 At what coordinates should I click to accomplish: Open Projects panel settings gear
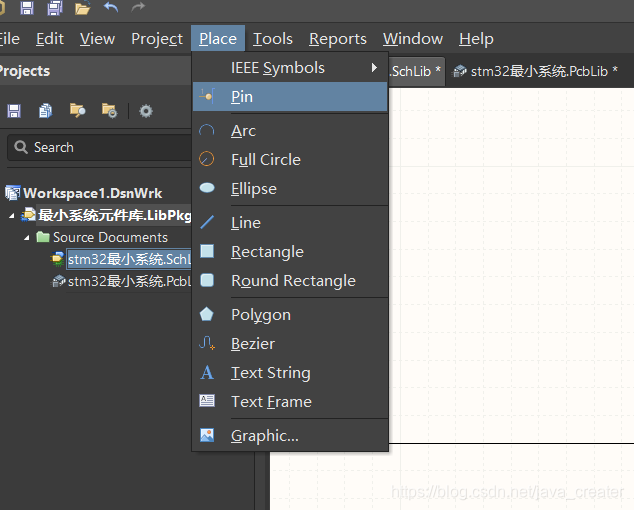(146, 111)
